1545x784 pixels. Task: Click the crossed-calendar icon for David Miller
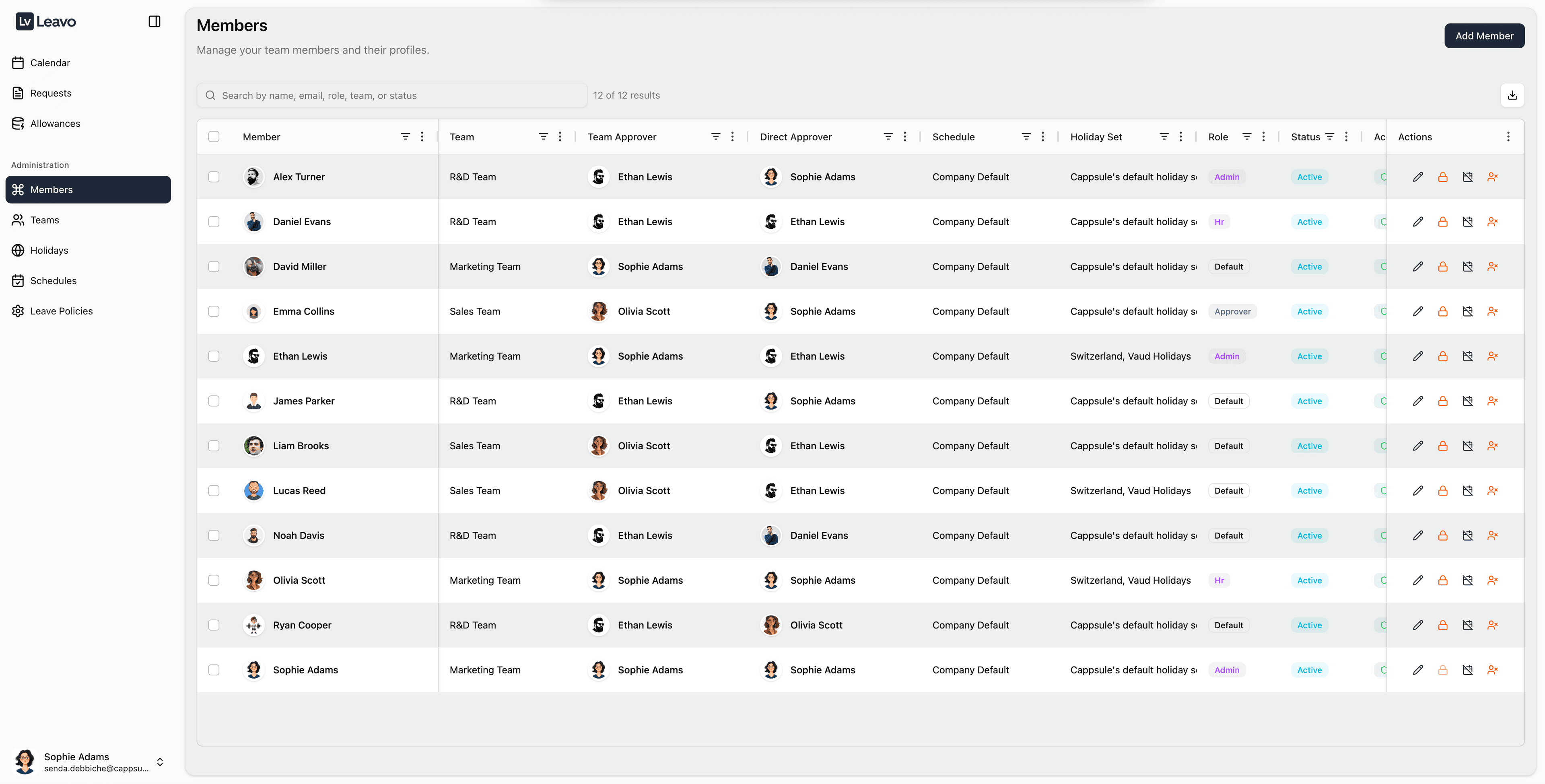click(x=1467, y=266)
